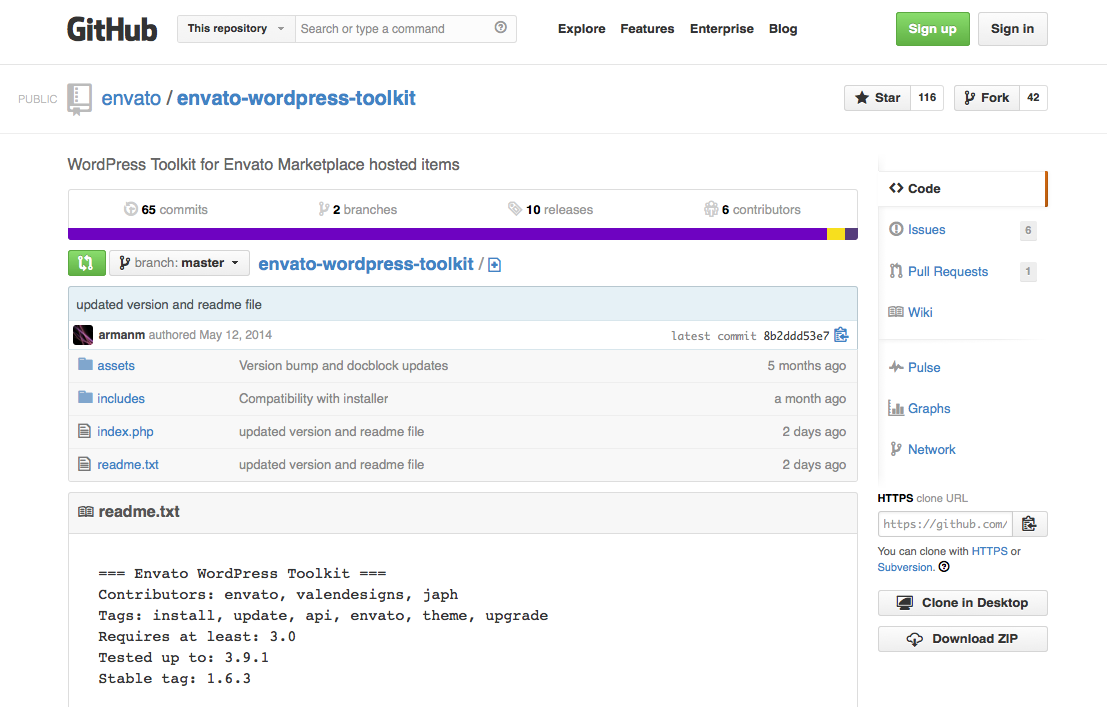Image resolution: width=1107 pixels, height=707 pixels.
Task: Click the repository book icon beside envato
Action: tap(79, 99)
